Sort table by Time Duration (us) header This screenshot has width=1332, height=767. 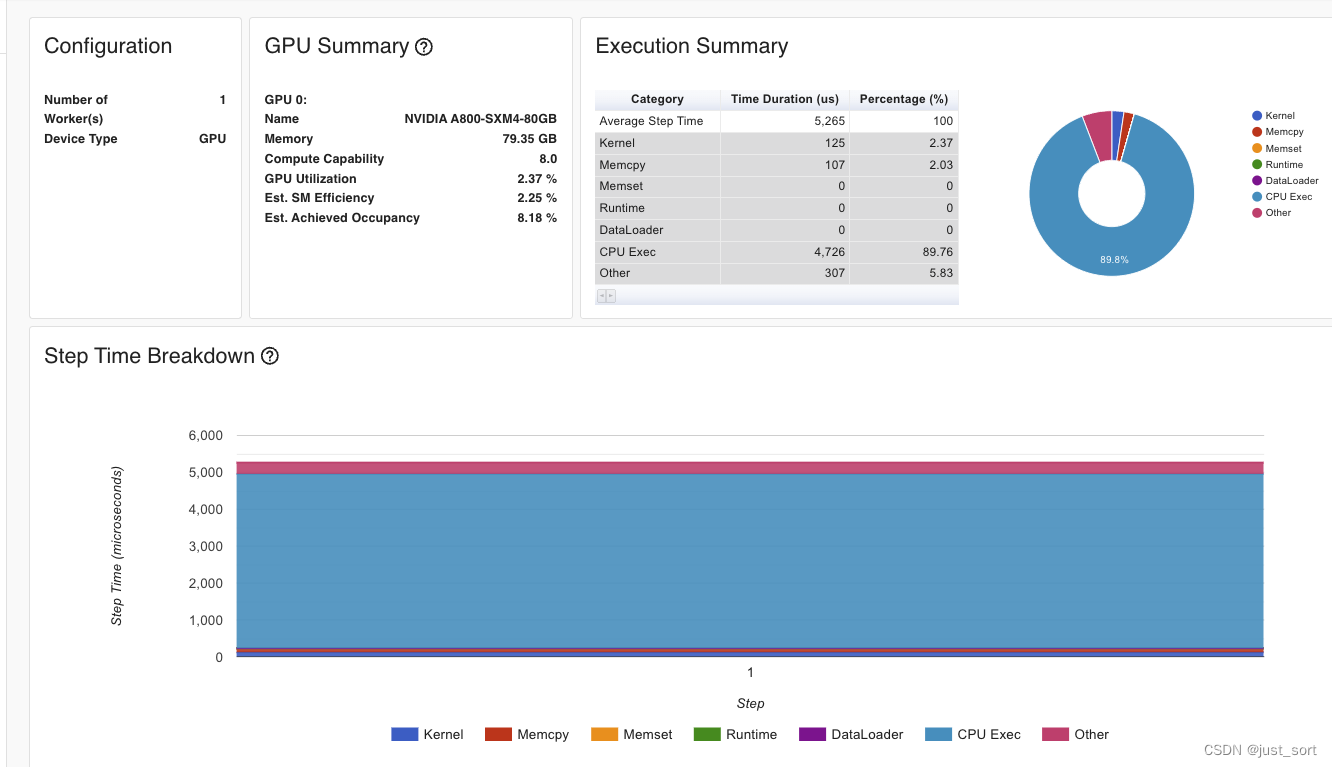(785, 99)
